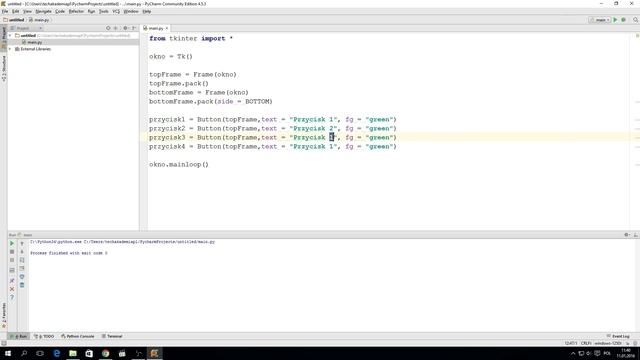Open TODO tool window
The image size is (640, 360).
click(44, 336)
